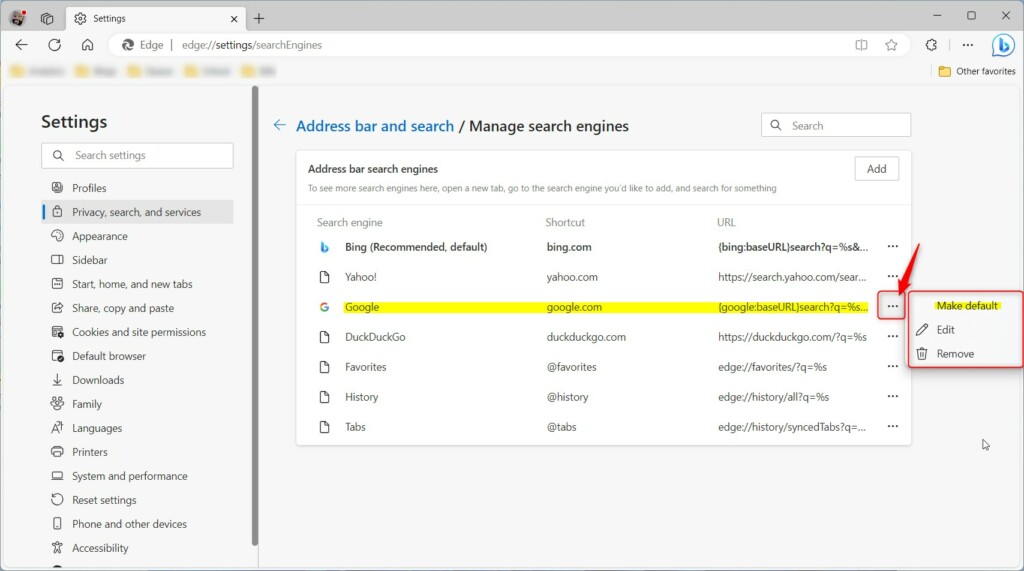Go to the home page icon
The image size is (1024, 571).
click(x=88, y=45)
